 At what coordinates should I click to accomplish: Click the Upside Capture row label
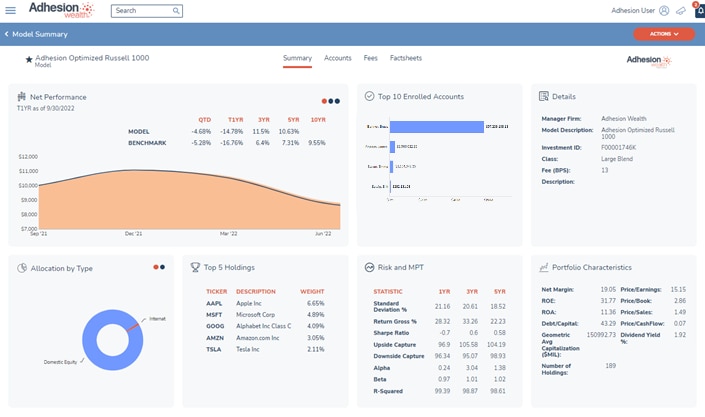pyautogui.click(x=394, y=345)
